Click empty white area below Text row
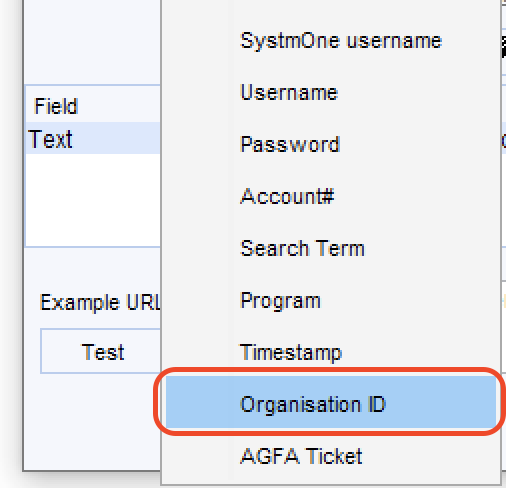This screenshot has height=488, width=506. coord(93,200)
